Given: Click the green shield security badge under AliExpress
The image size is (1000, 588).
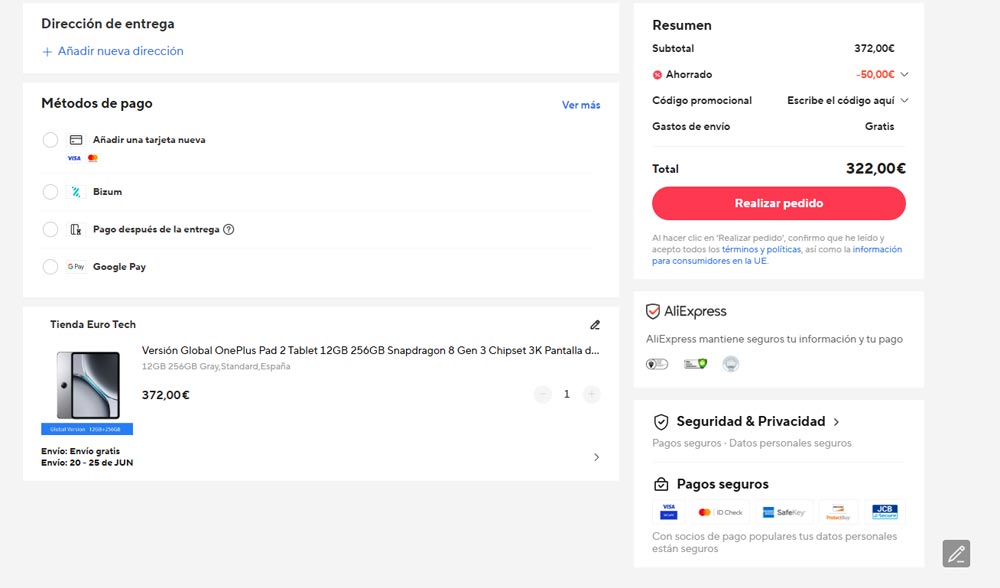Looking at the screenshot, I should coord(695,364).
